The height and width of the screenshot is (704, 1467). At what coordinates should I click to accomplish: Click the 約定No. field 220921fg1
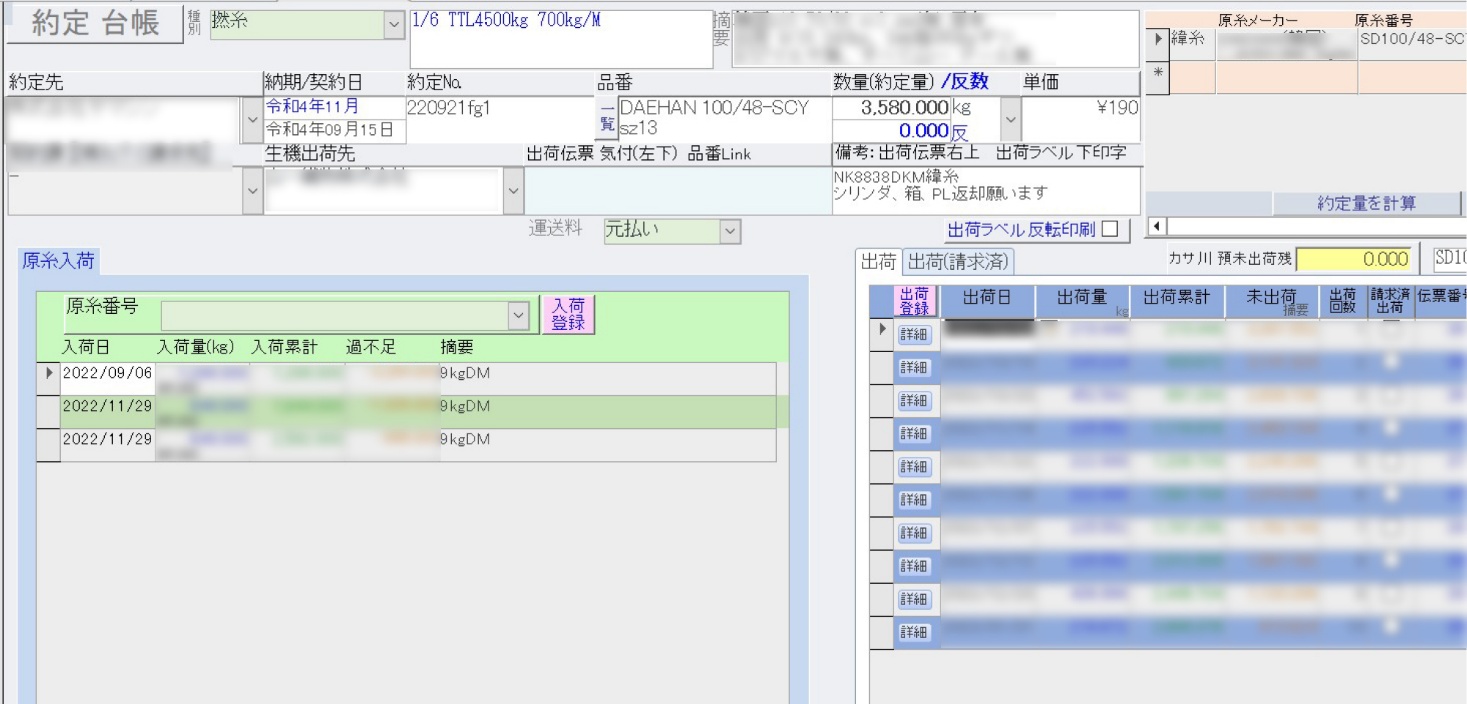[500, 119]
